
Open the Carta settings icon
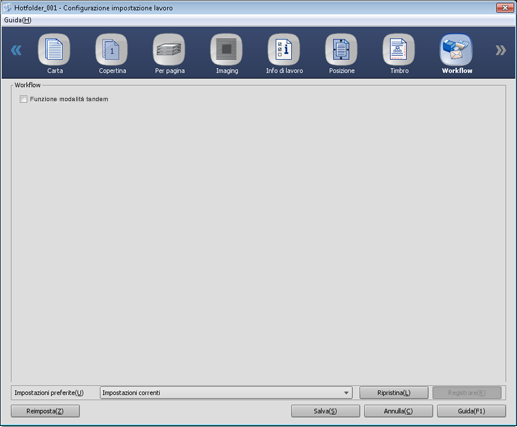tap(54, 49)
